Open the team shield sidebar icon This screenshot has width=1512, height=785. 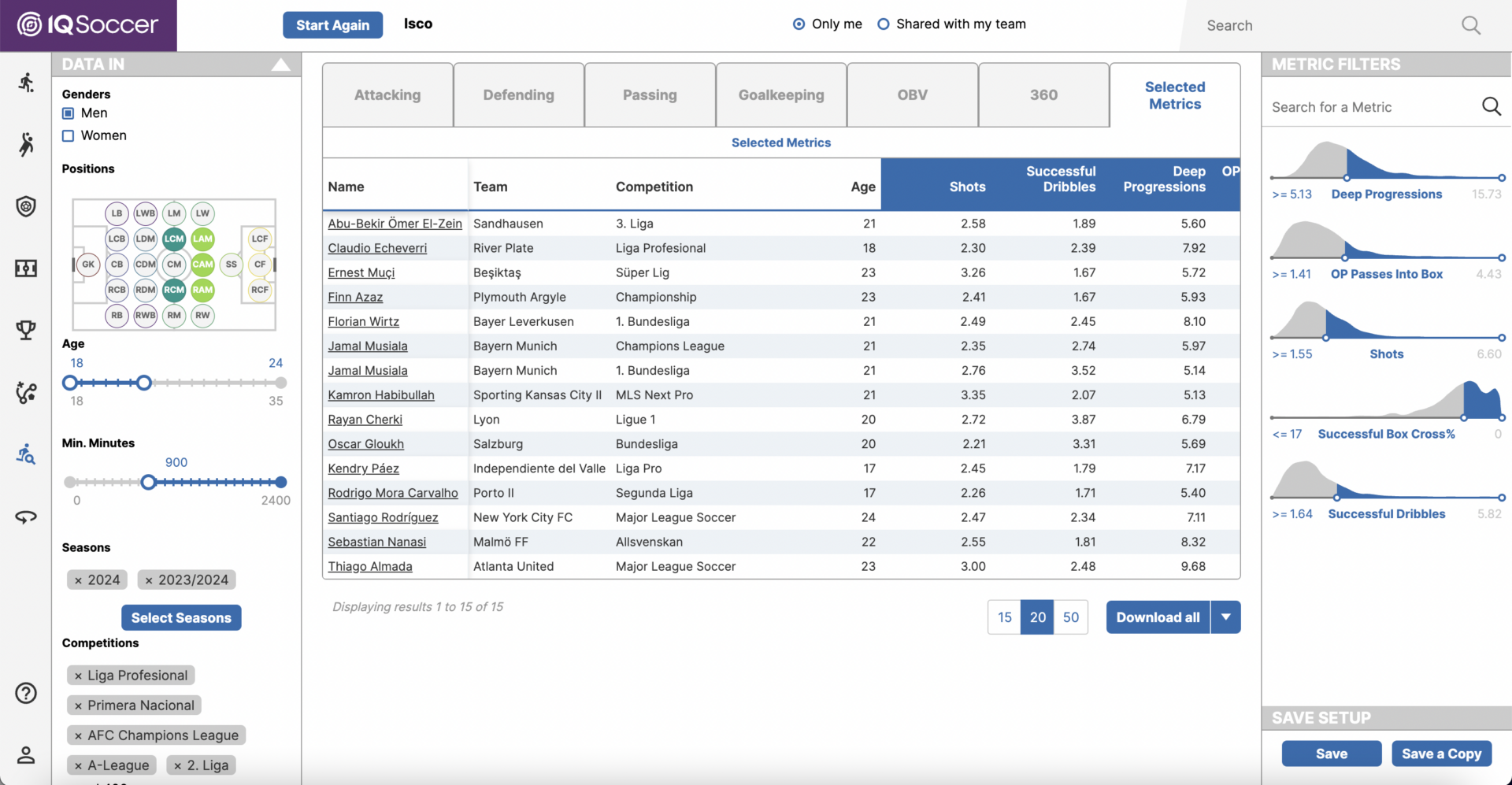coord(26,206)
